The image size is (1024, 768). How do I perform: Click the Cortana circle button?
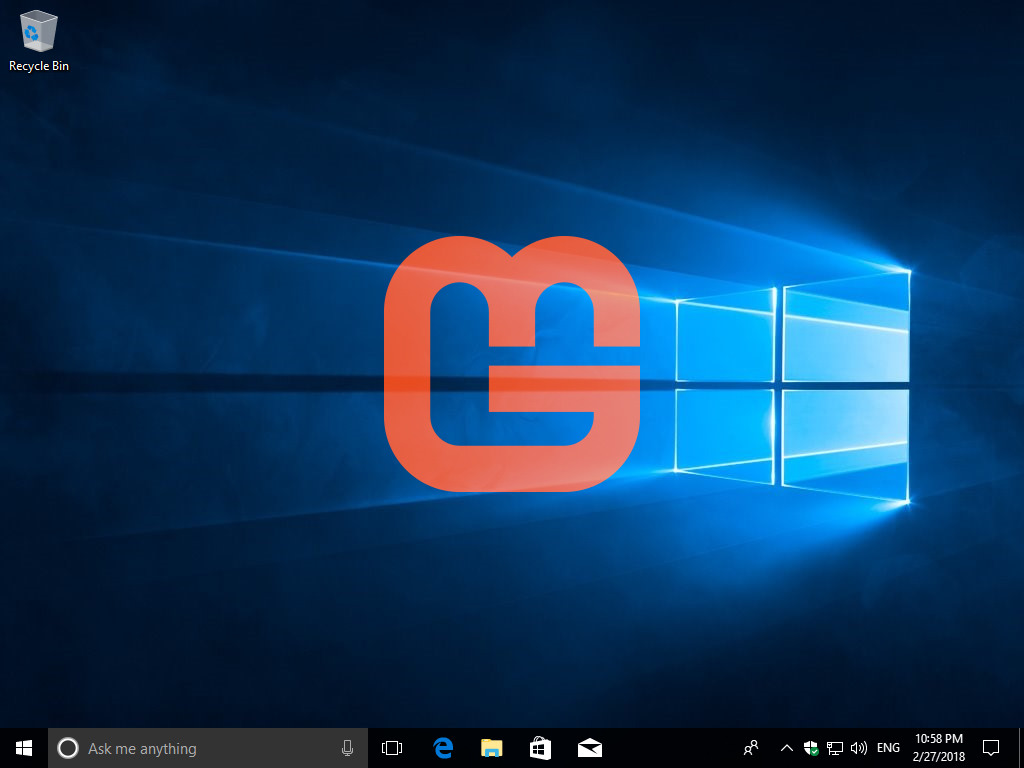click(68, 747)
